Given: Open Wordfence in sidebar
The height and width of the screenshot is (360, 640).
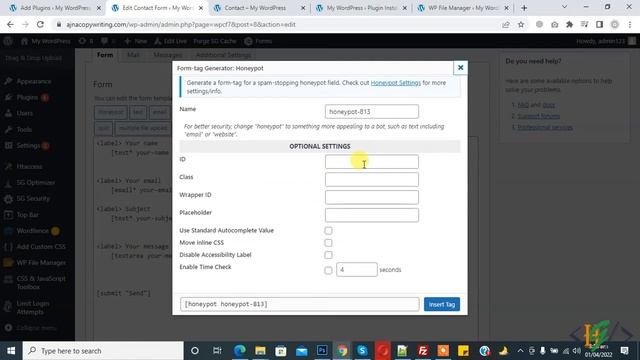Looking at the screenshot, I should coord(32,231).
